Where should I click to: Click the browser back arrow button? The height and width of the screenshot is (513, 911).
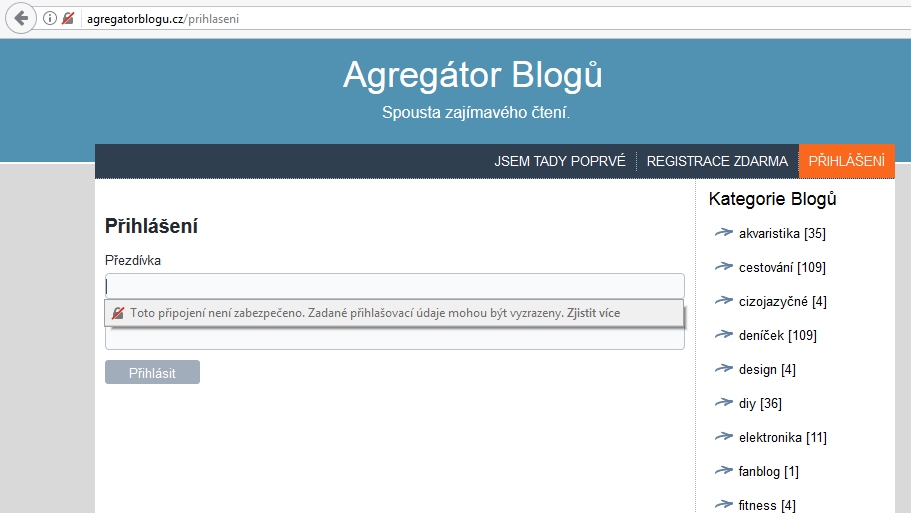pos(21,18)
